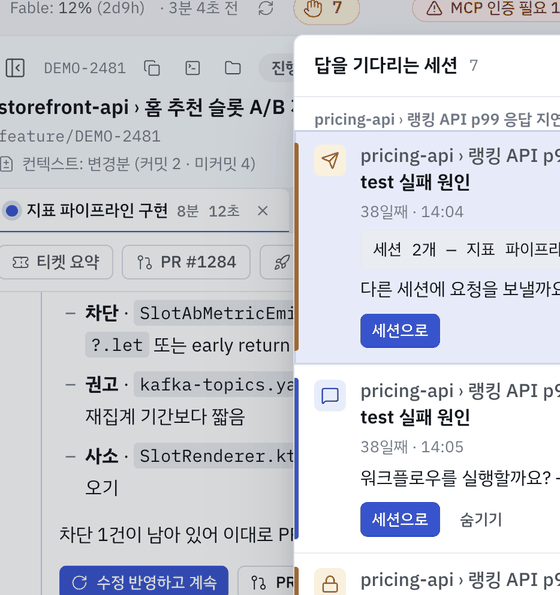Go to session from 14:05 card
The height and width of the screenshot is (595, 560).
[x=400, y=519]
